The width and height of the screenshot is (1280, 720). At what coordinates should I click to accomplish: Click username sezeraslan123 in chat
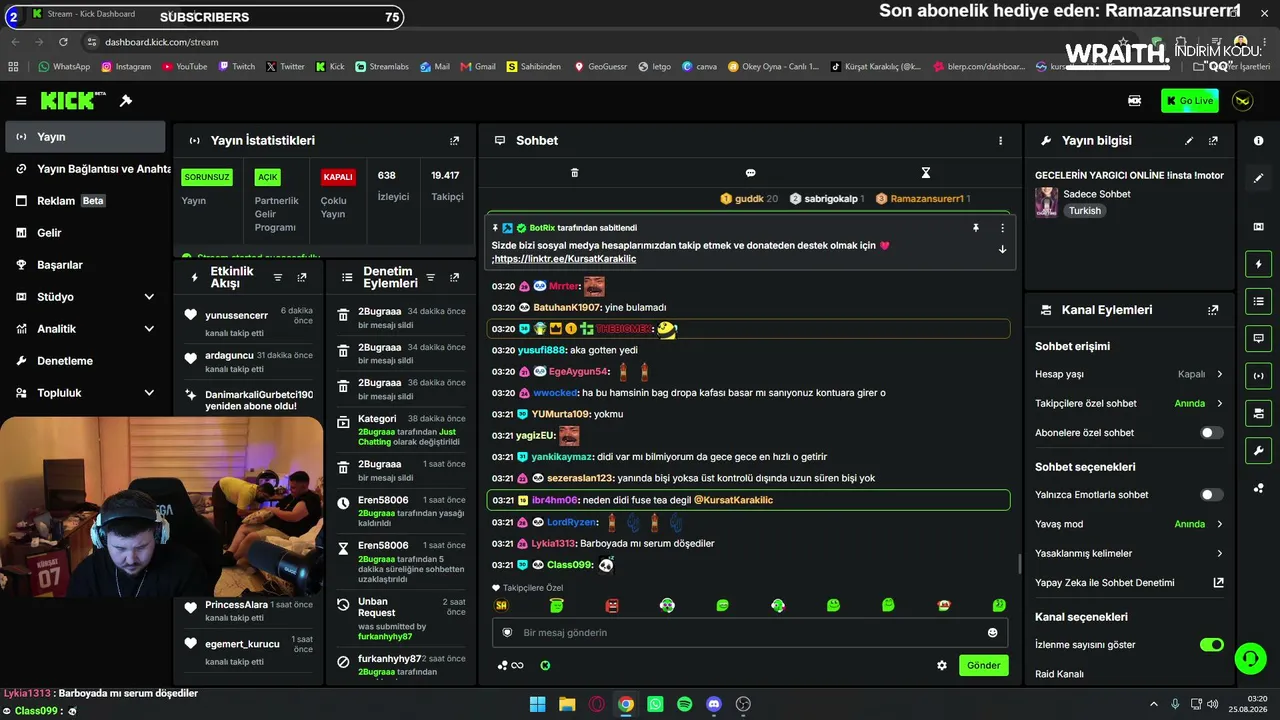click(580, 479)
